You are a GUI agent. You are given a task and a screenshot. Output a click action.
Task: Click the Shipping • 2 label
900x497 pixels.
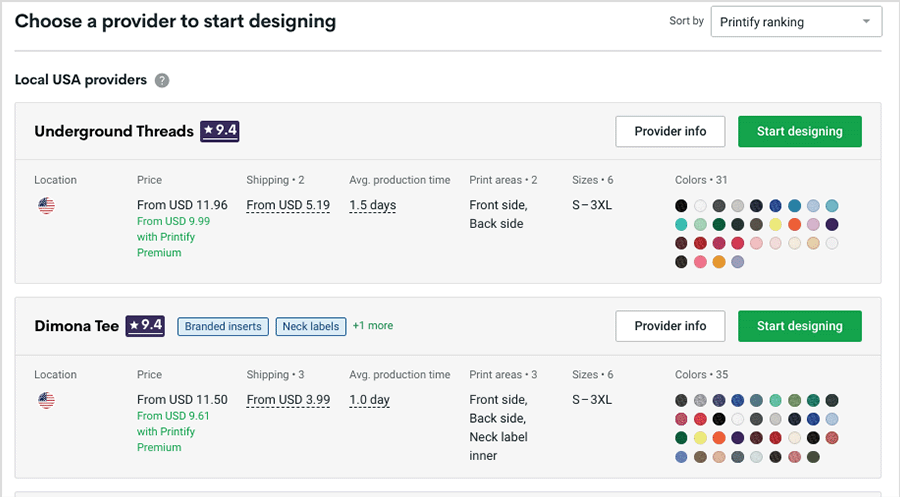(275, 180)
